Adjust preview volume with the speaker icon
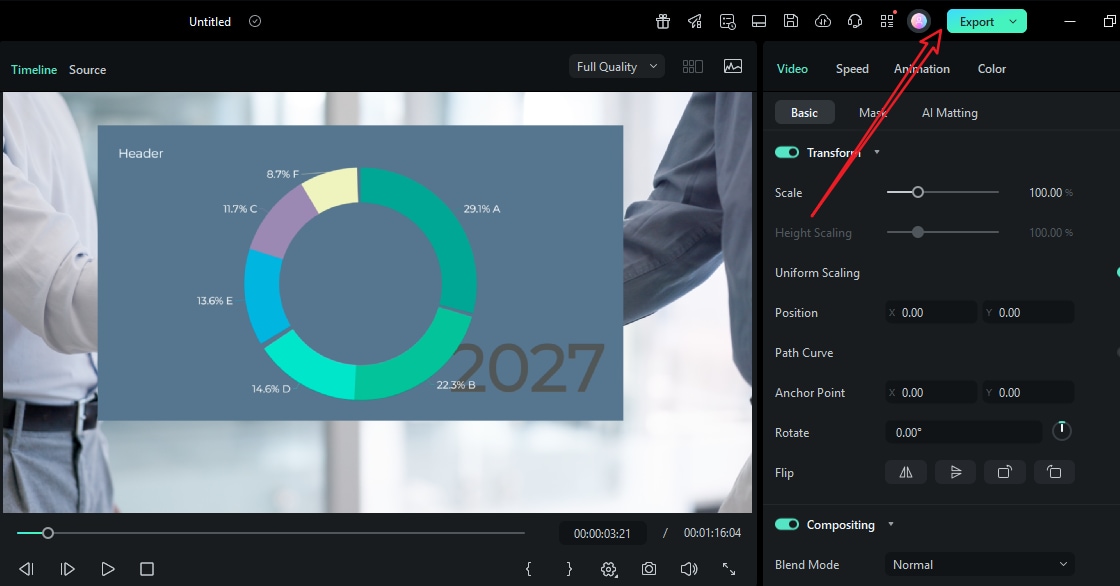This screenshot has width=1120, height=586. [x=688, y=568]
